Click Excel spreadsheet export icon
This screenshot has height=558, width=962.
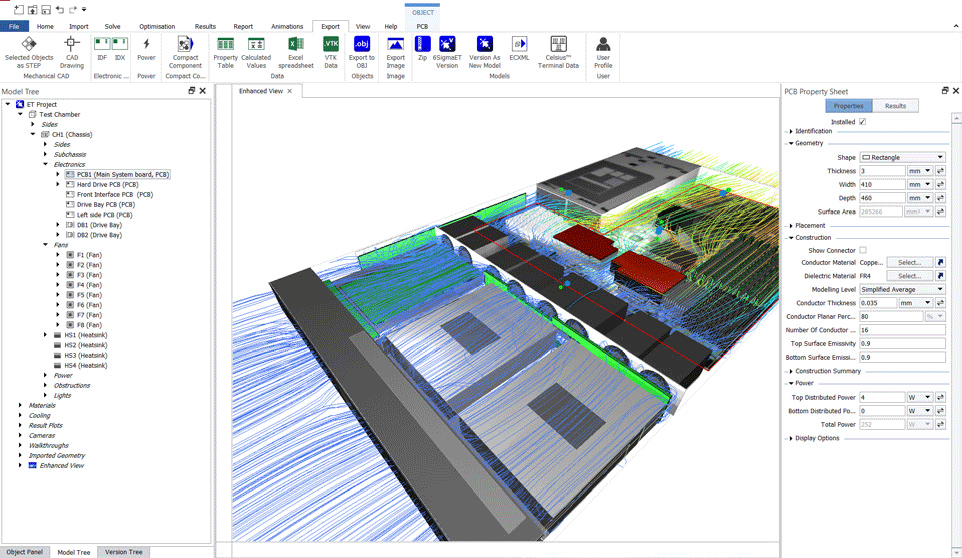tap(295, 45)
